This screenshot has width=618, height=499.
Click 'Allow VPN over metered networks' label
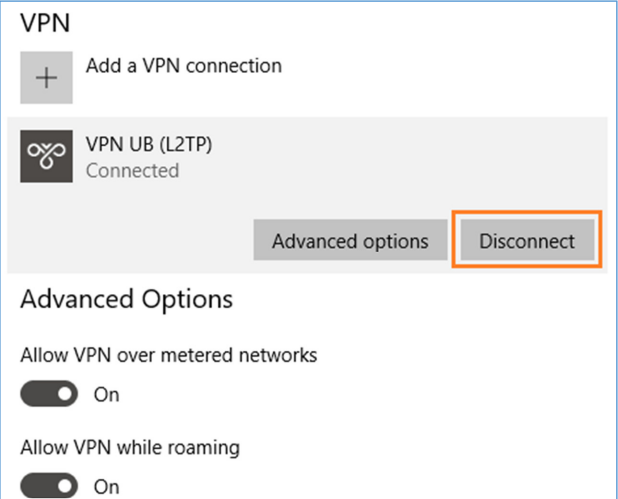(169, 355)
